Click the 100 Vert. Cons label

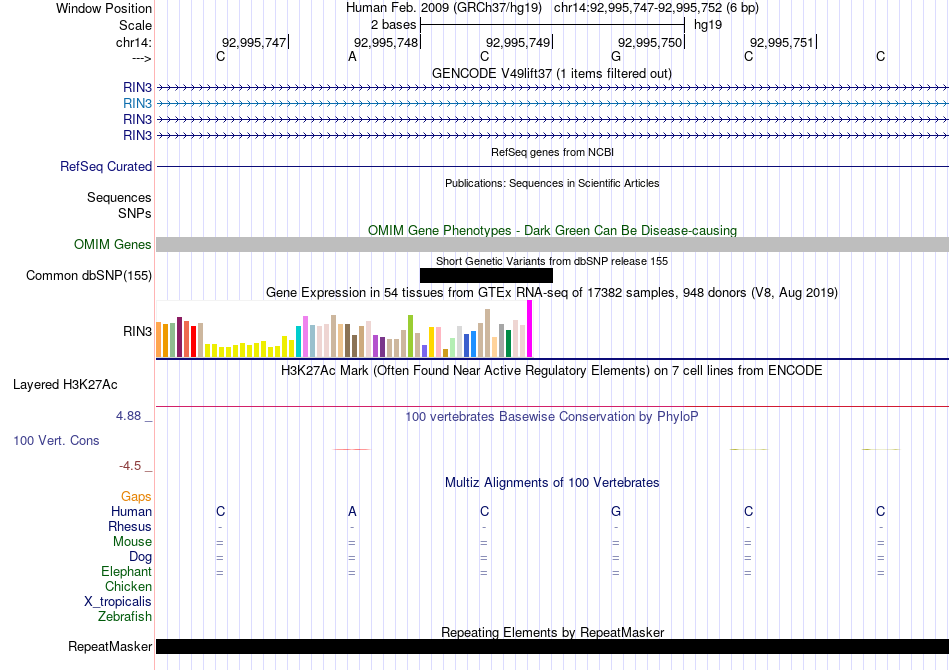[x=56, y=440]
